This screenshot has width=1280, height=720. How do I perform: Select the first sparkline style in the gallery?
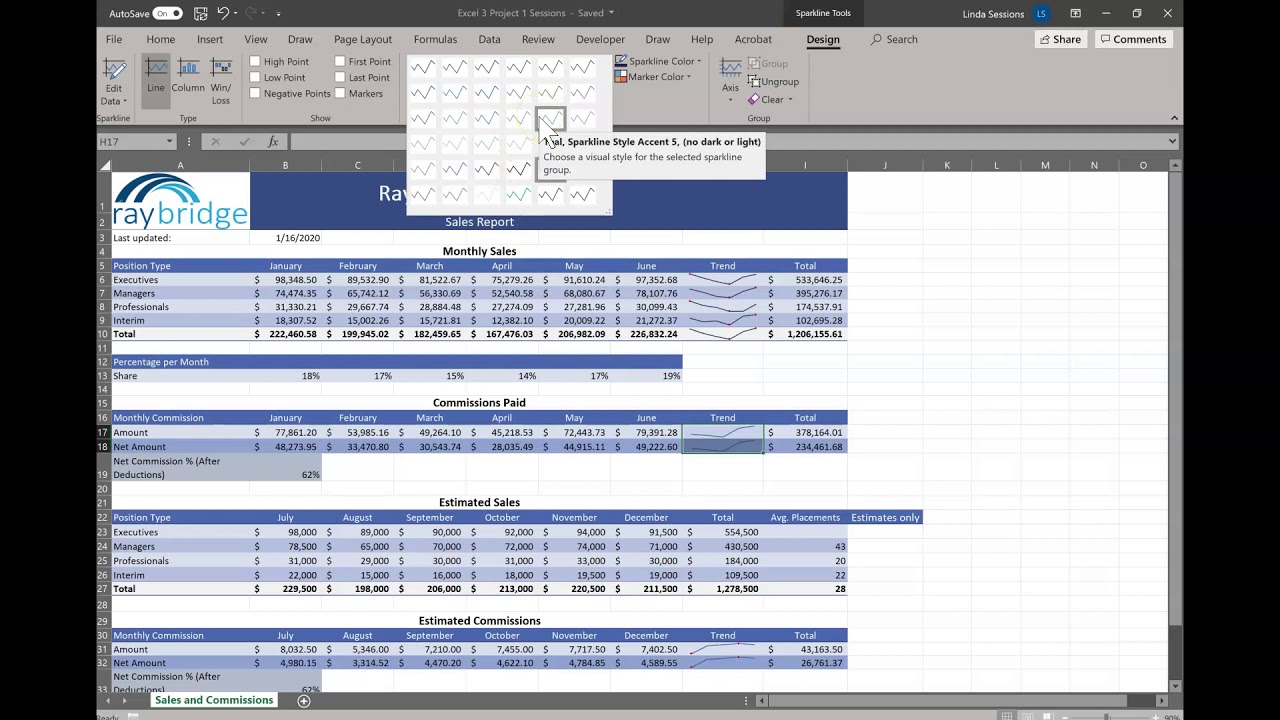[422, 67]
